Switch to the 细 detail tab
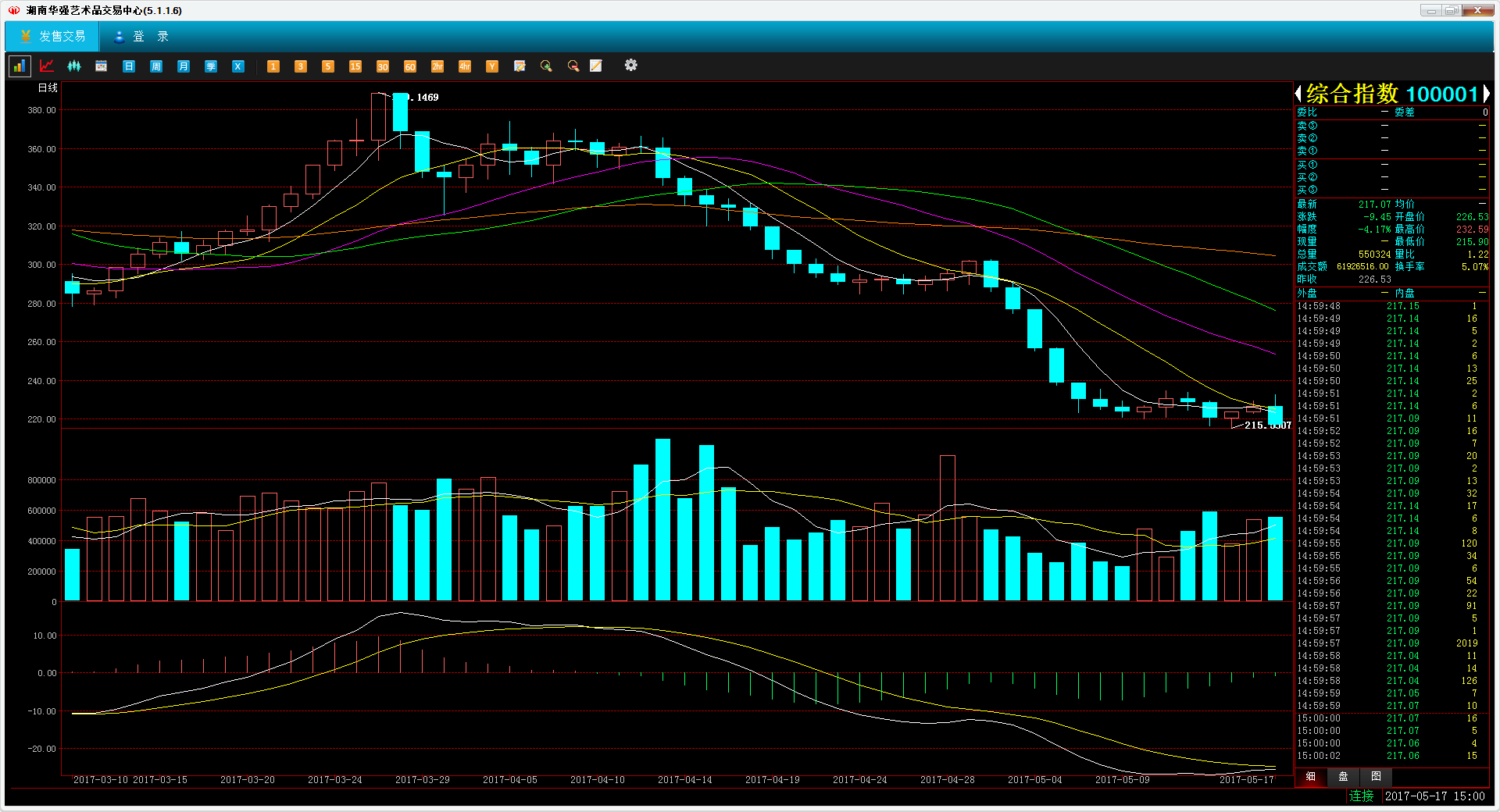 (x=1311, y=777)
